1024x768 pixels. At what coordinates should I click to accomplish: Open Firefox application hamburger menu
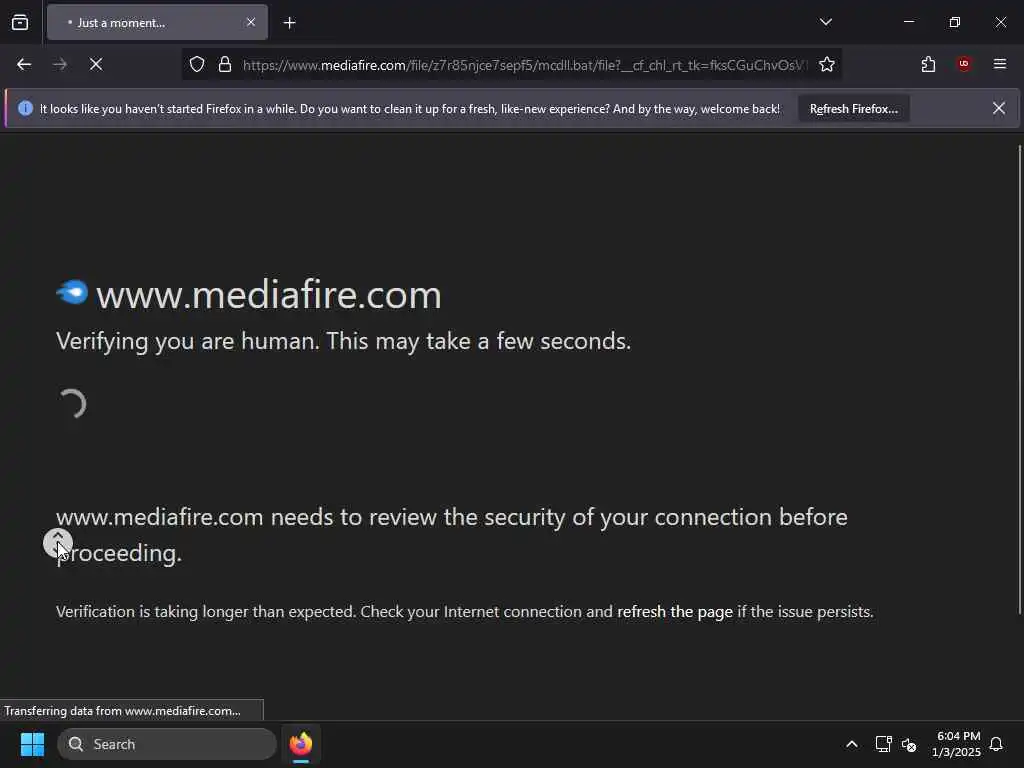click(1000, 64)
